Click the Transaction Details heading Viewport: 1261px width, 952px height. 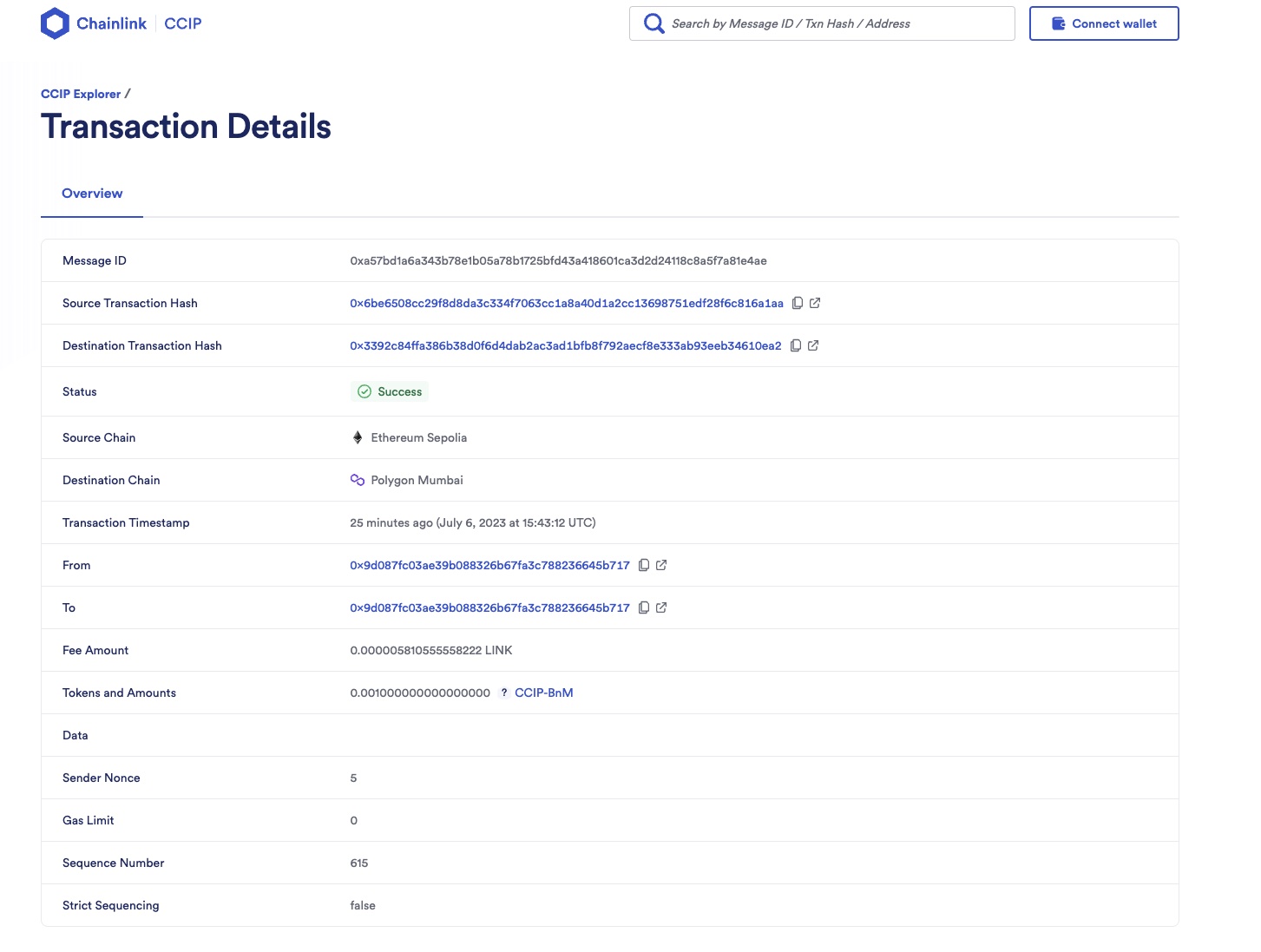[186, 127]
